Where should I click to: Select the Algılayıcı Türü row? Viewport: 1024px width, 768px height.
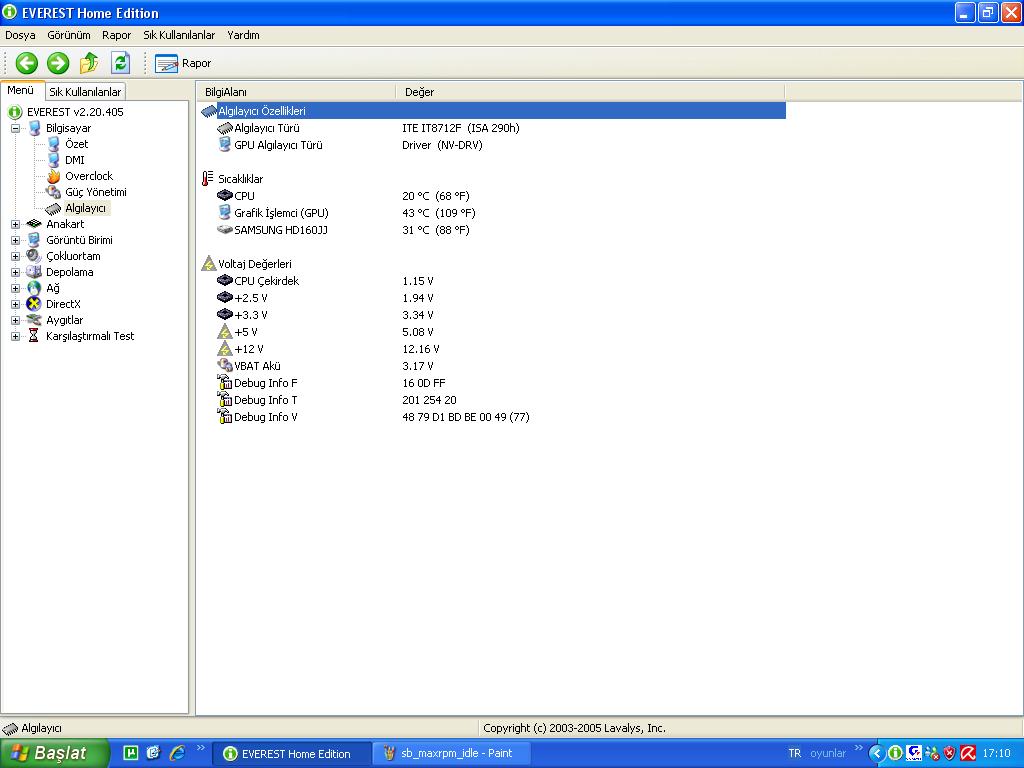[492, 128]
